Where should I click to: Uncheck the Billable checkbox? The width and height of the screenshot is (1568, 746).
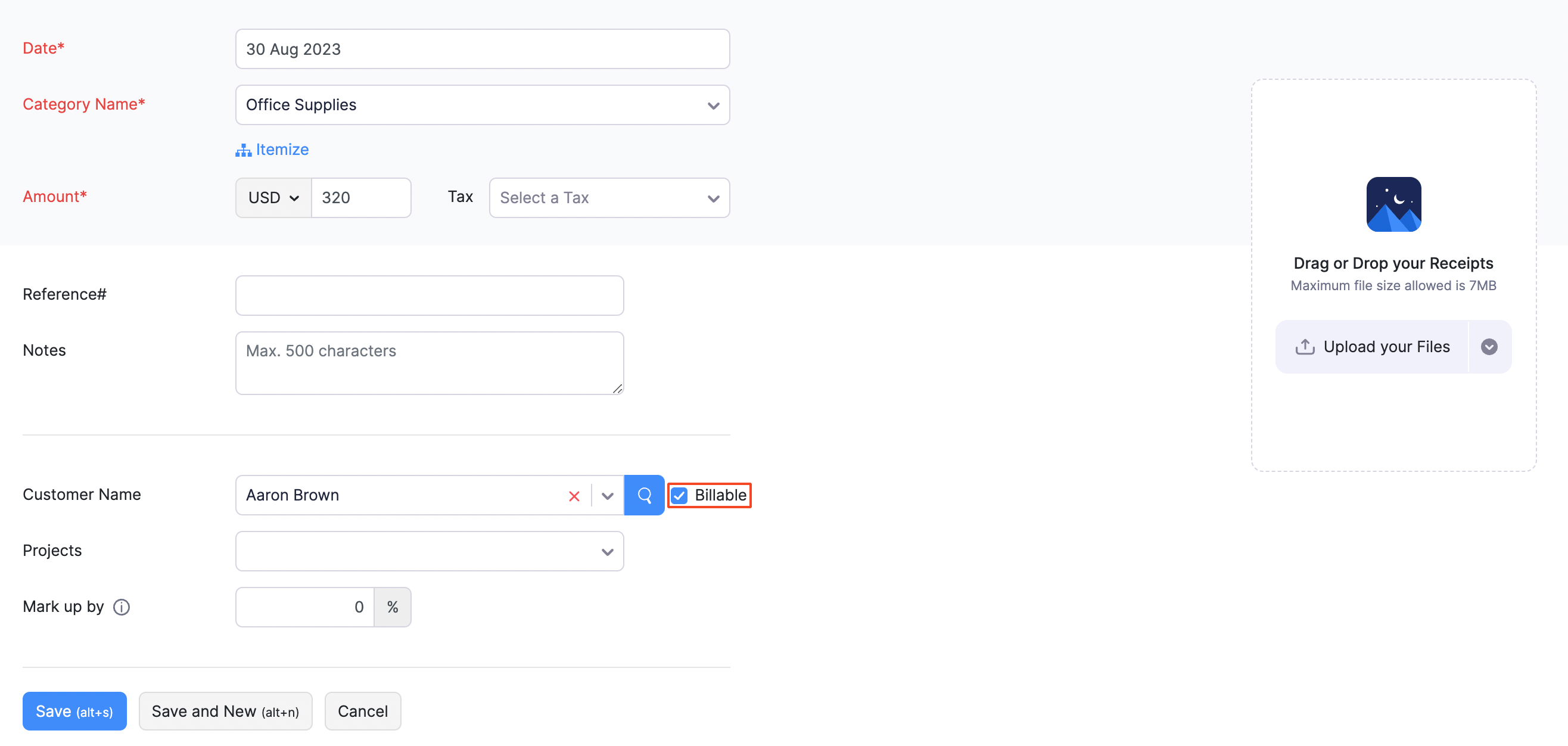click(679, 496)
